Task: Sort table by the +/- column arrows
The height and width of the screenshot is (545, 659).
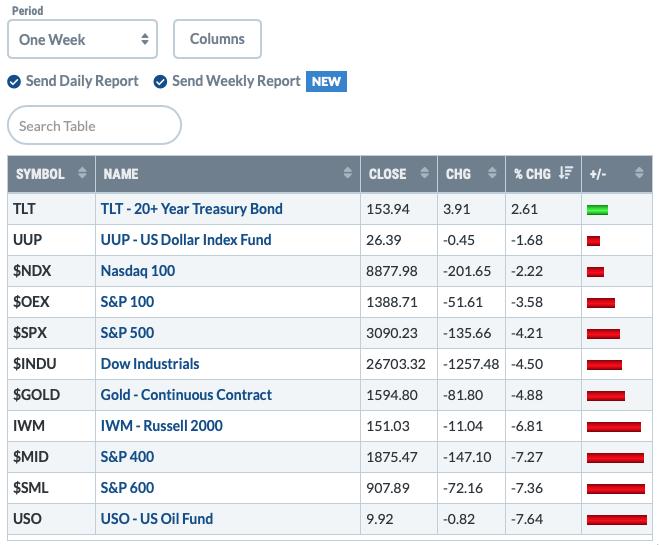Action: 639,173
